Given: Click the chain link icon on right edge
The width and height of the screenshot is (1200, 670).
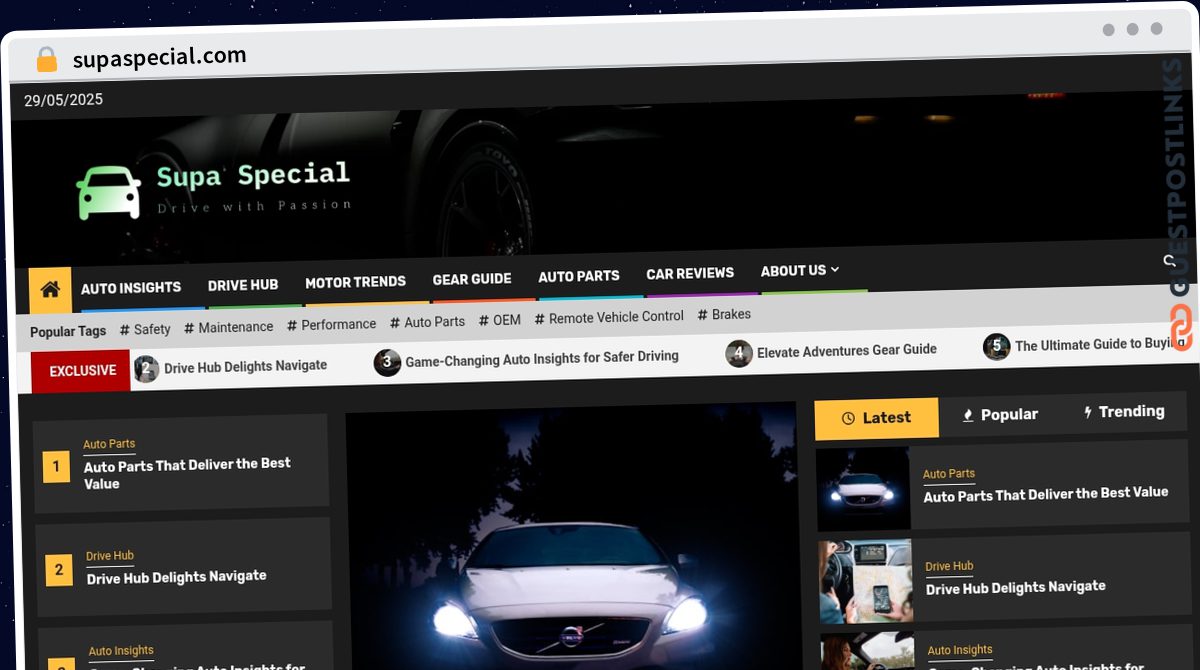Looking at the screenshot, I should (x=1181, y=327).
